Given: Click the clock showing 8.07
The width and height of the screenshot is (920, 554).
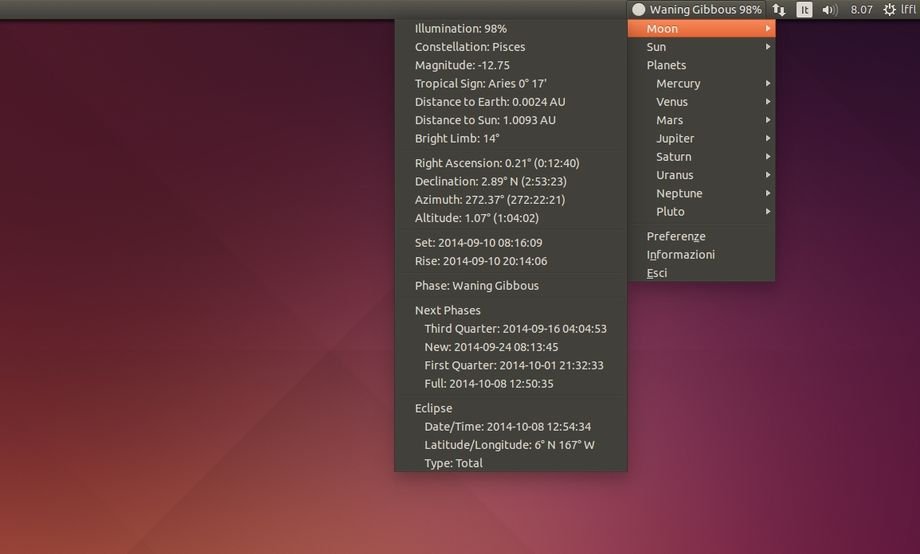Looking at the screenshot, I should 861,10.
